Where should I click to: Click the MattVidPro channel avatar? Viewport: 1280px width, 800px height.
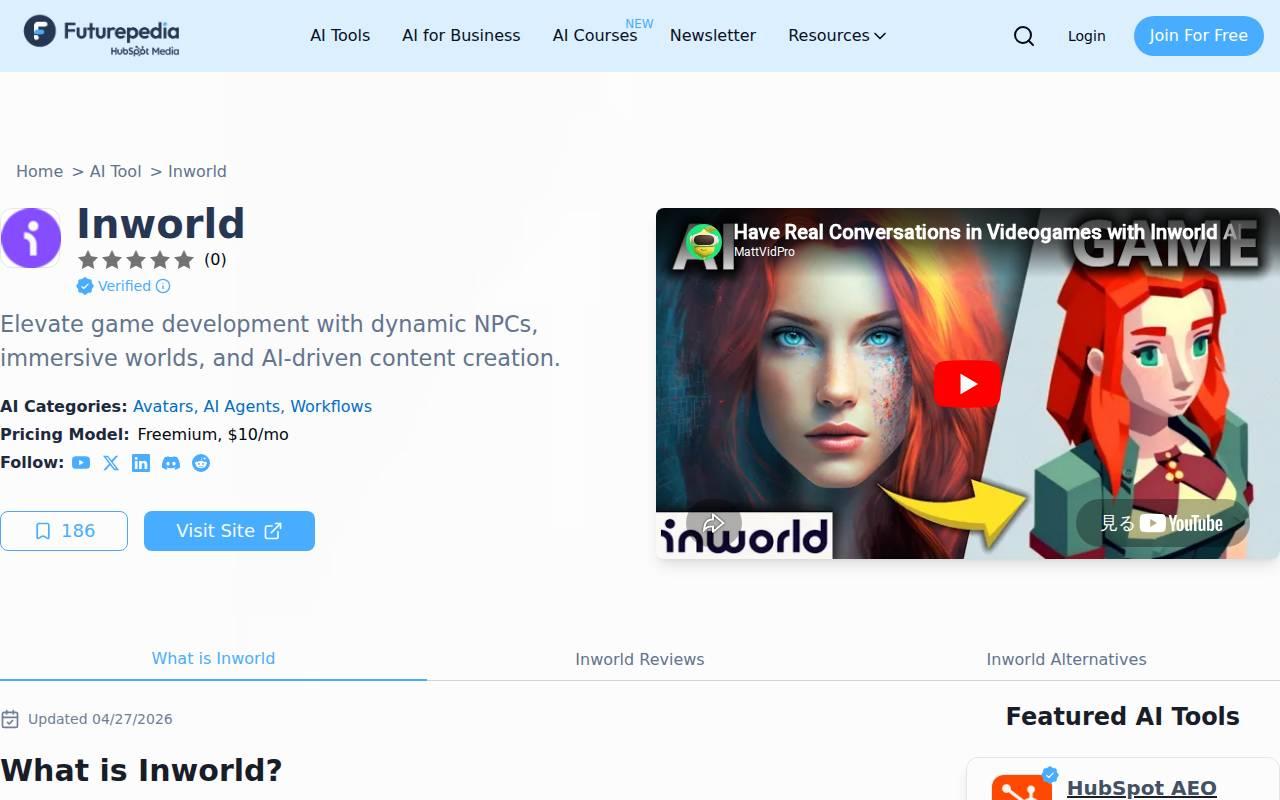[x=704, y=242]
